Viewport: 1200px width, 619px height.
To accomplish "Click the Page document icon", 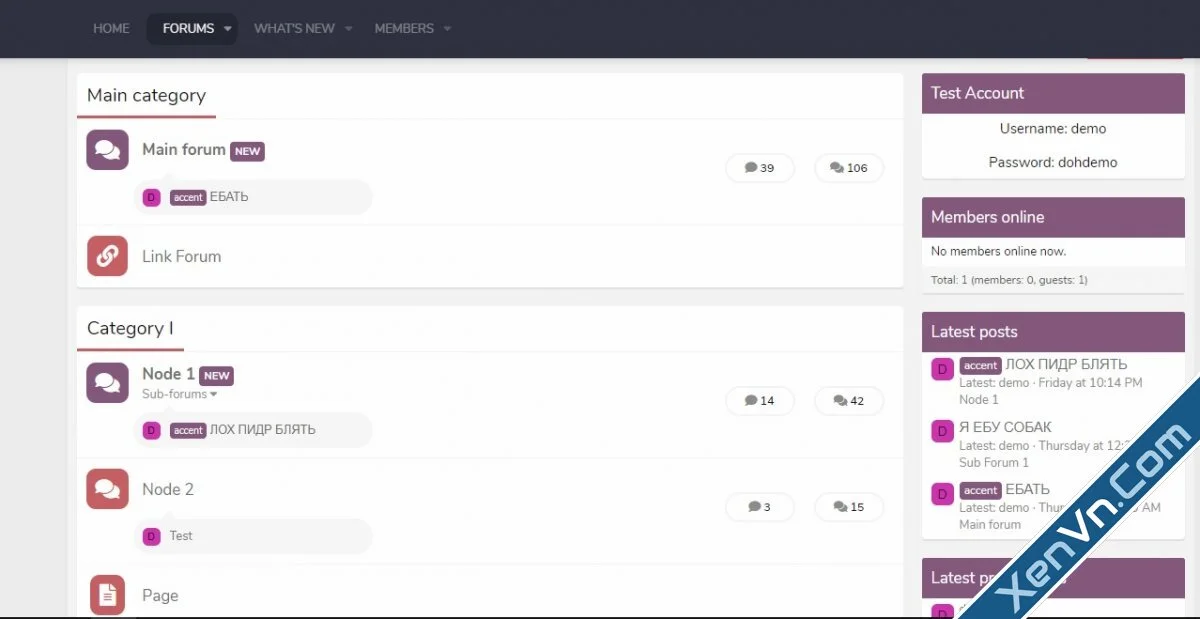I will [x=107, y=595].
